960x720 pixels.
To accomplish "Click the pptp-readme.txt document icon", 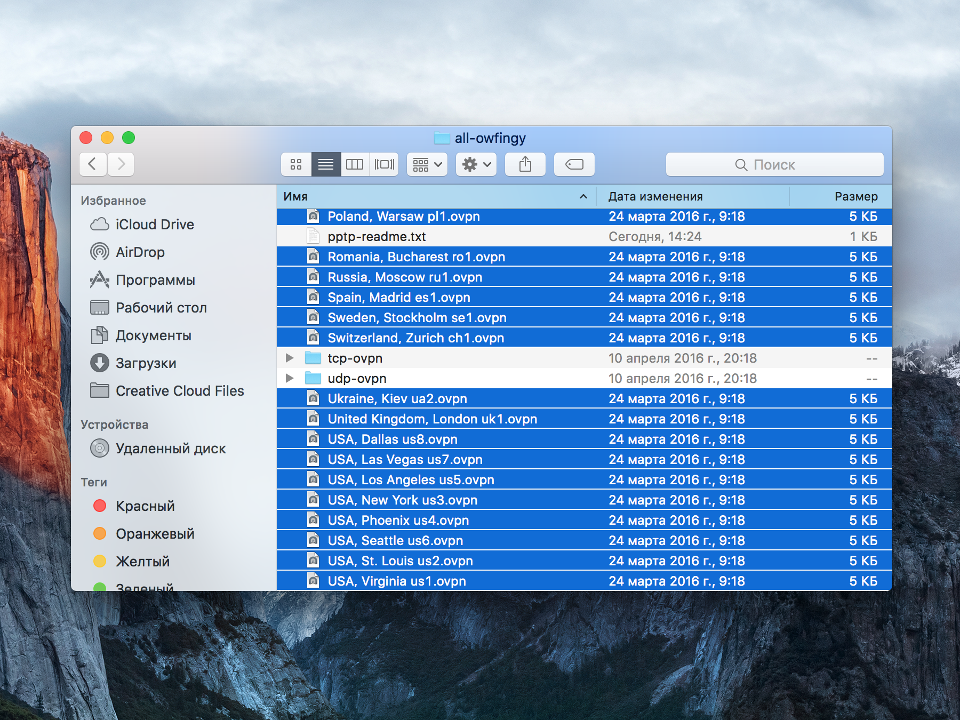I will pos(313,236).
